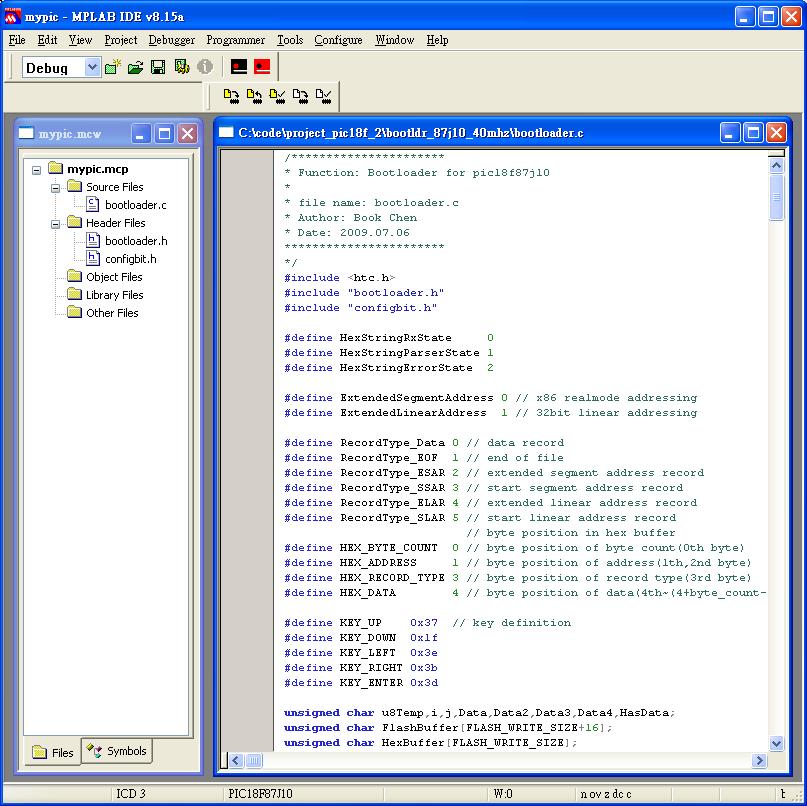This screenshot has width=807, height=806.
Task: Click the mypic.mcp folder icon
Action: point(56,168)
